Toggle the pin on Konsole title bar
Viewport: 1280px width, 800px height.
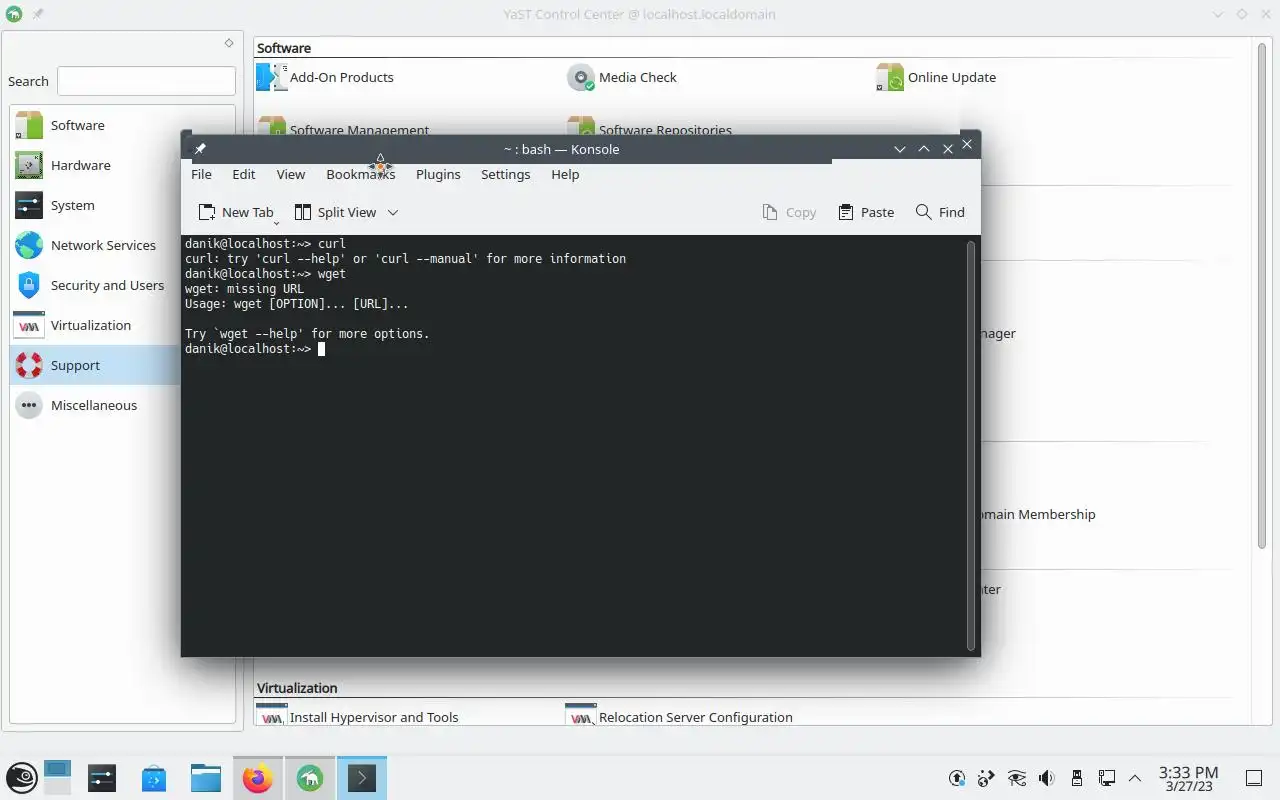pos(200,149)
